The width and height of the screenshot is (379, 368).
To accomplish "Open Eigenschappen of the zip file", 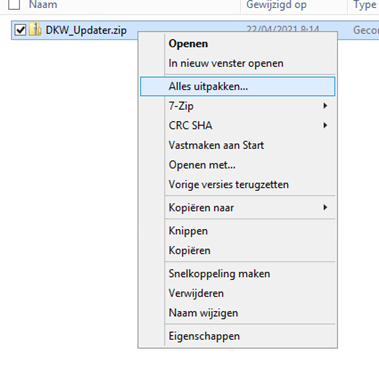I will click(237, 336).
